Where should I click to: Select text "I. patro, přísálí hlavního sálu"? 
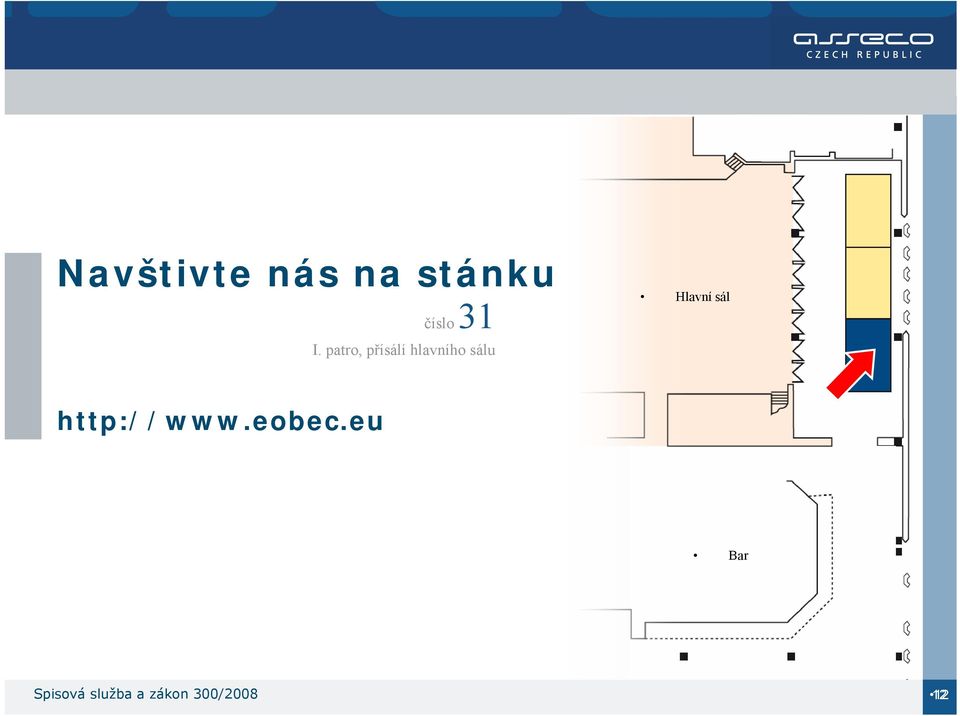(x=403, y=350)
